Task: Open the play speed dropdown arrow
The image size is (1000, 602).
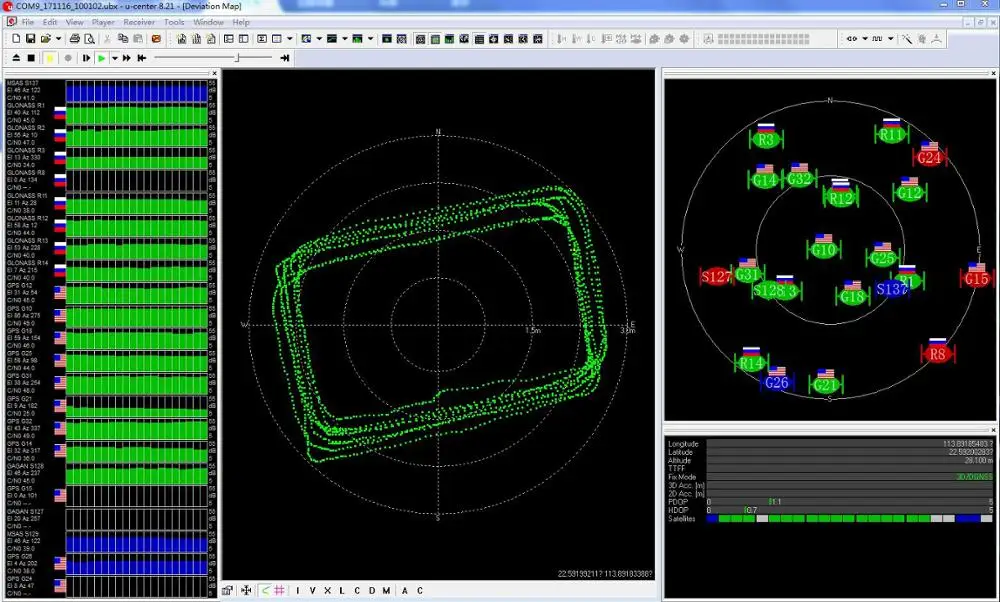Action: pyautogui.click(x=114, y=58)
